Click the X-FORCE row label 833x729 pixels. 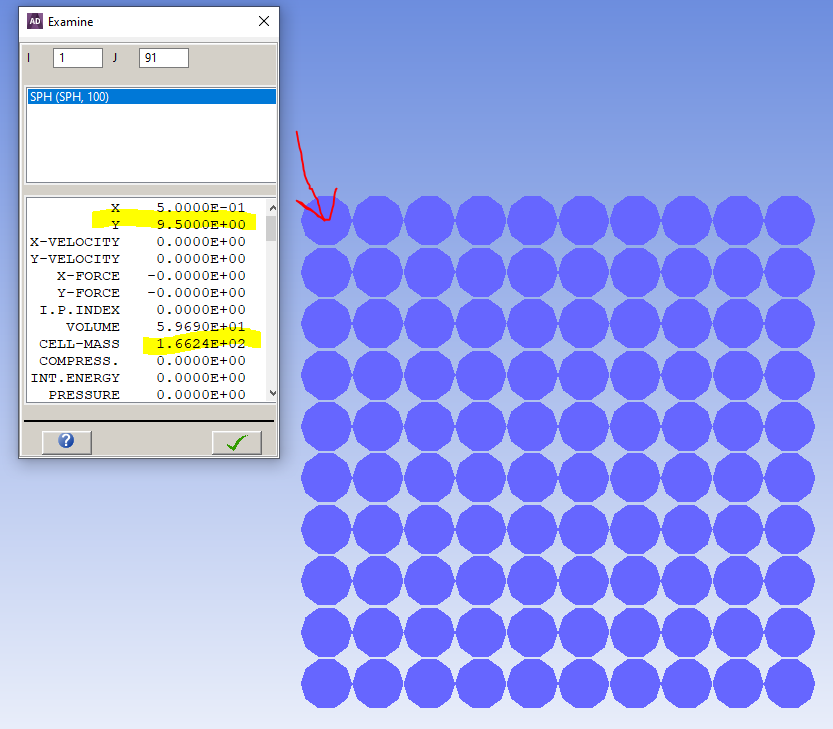(88, 276)
